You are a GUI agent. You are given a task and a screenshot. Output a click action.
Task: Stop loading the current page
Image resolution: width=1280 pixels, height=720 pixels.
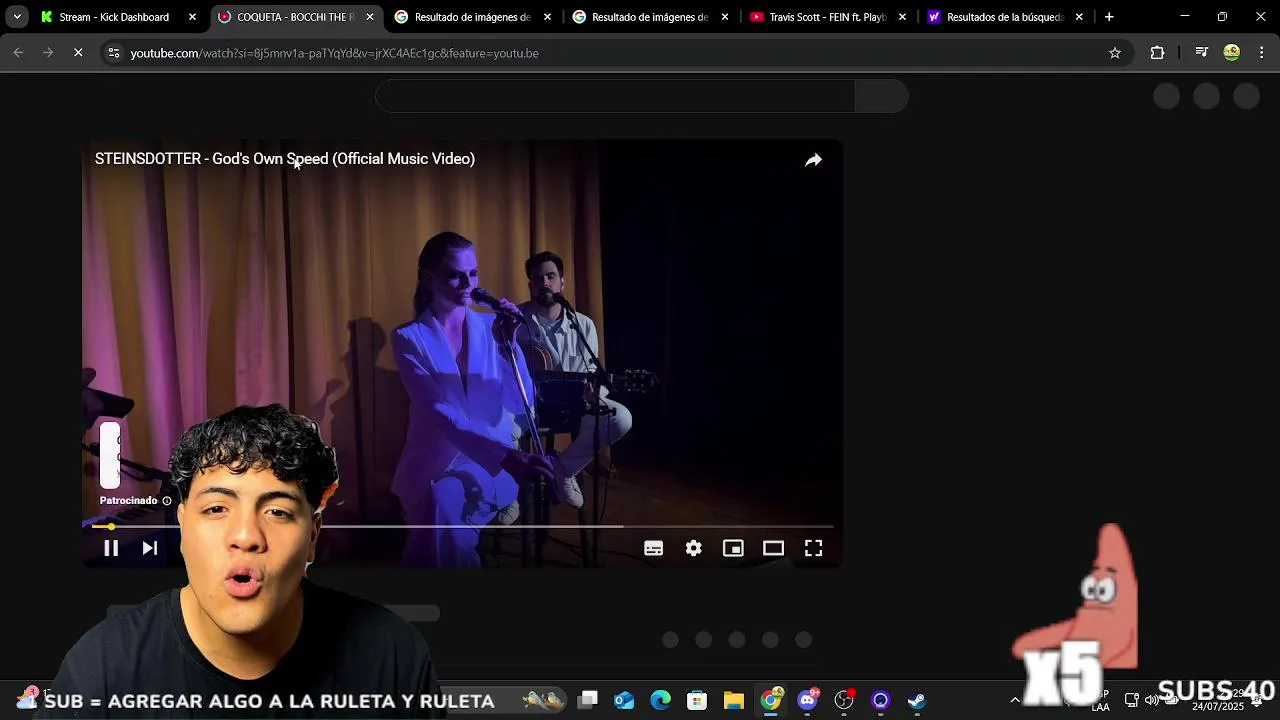click(78, 53)
